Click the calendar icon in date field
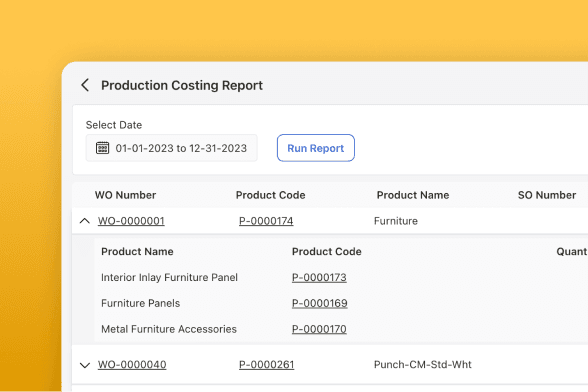 (x=102, y=148)
